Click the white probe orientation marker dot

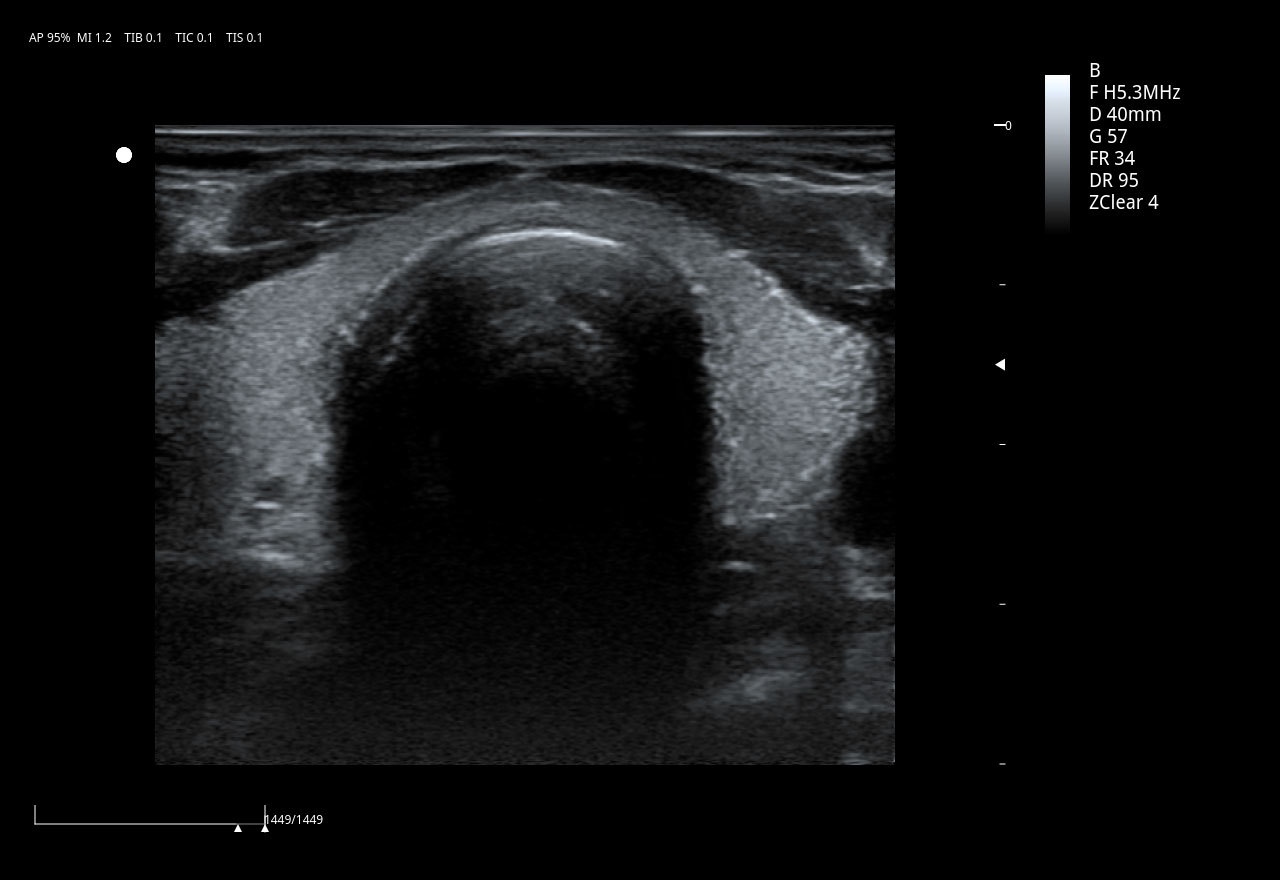tap(124, 155)
